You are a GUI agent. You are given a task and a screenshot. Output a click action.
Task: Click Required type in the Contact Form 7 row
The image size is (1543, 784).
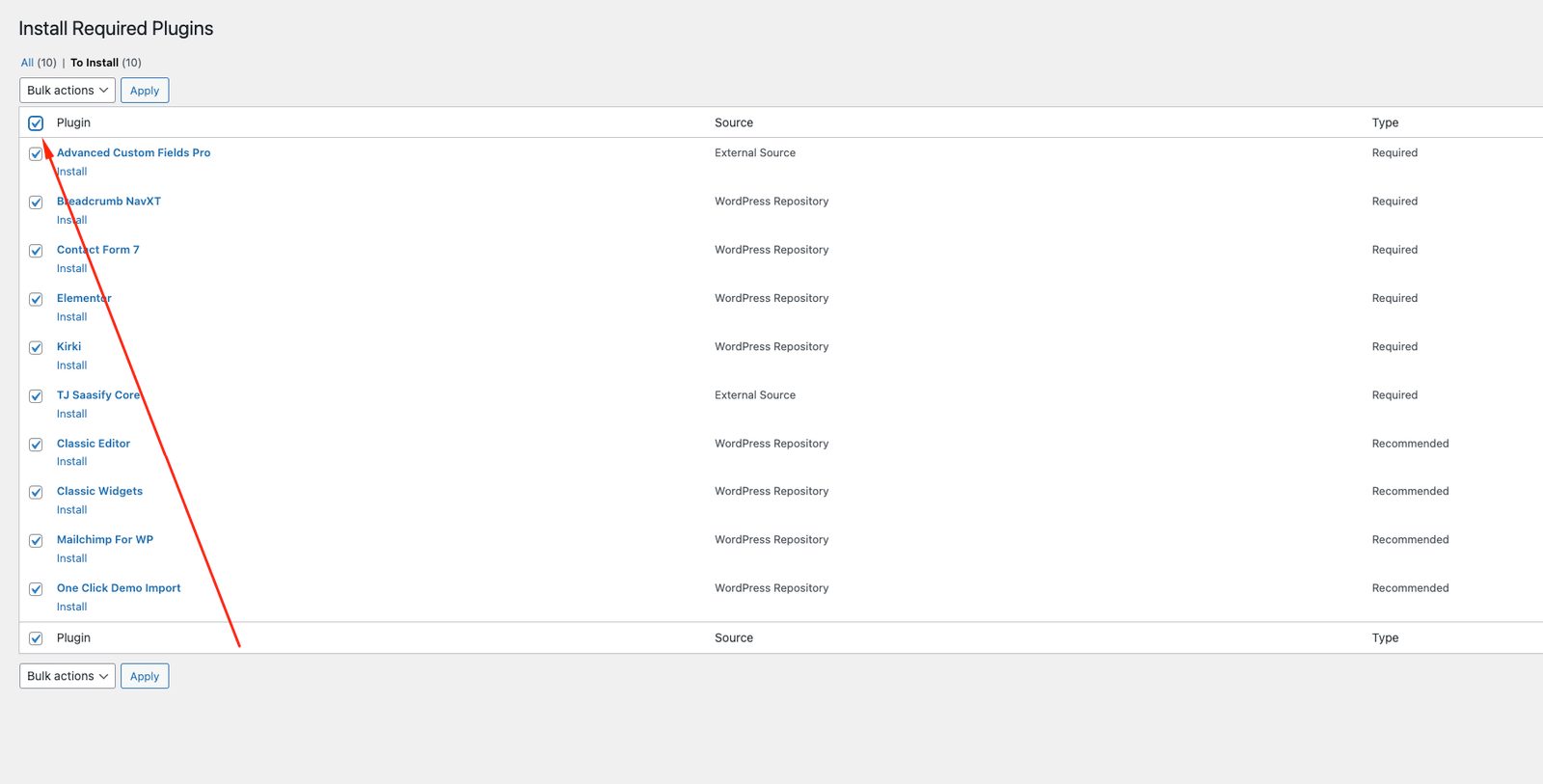click(x=1394, y=250)
